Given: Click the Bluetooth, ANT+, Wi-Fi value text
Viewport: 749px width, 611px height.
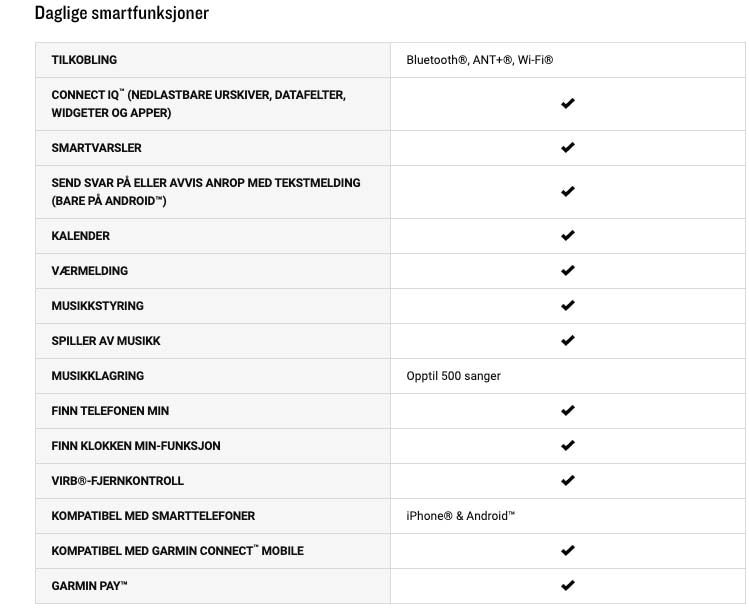Looking at the screenshot, I should point(480,60).
